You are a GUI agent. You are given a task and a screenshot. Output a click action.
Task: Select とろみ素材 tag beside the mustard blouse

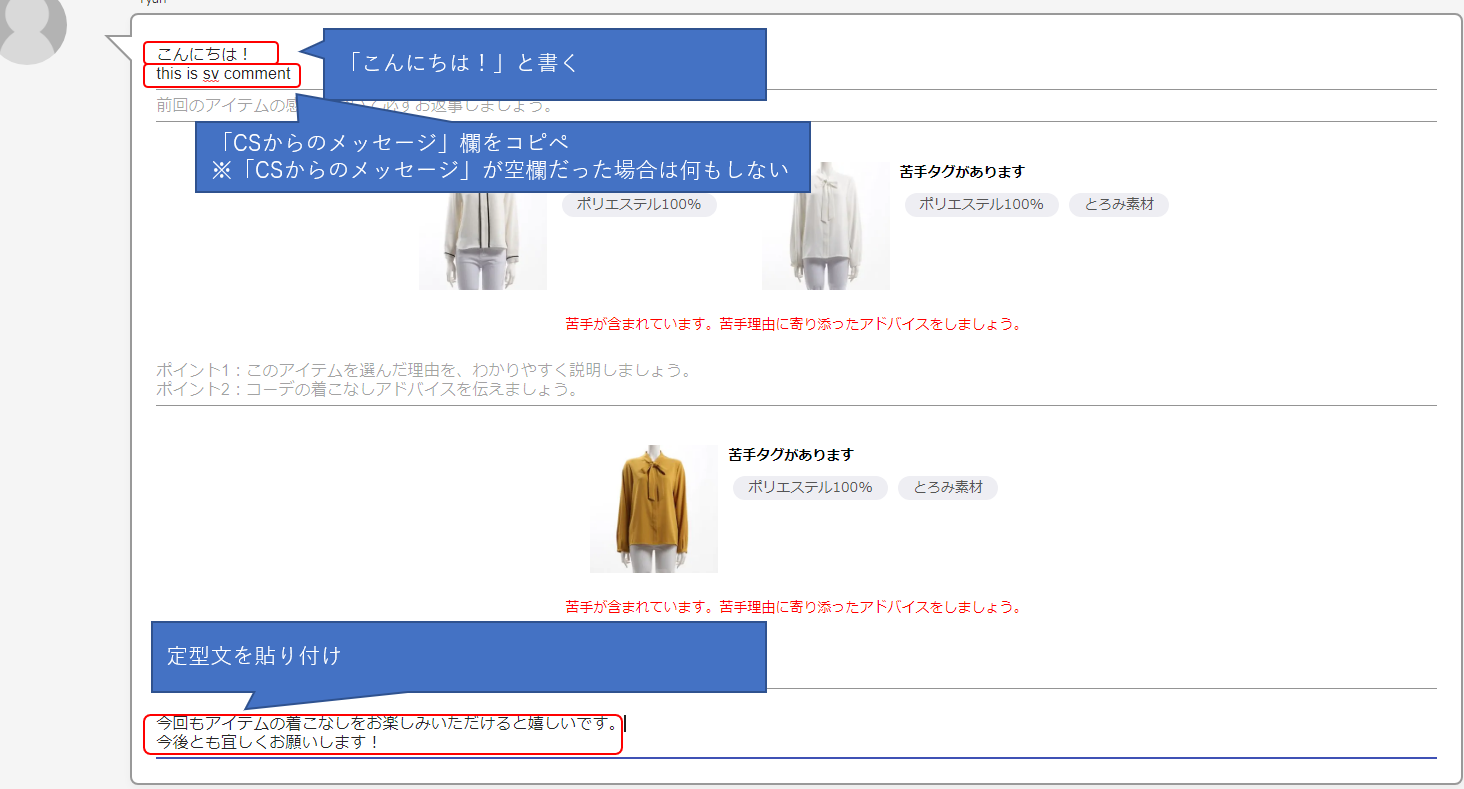click(947, 488)
